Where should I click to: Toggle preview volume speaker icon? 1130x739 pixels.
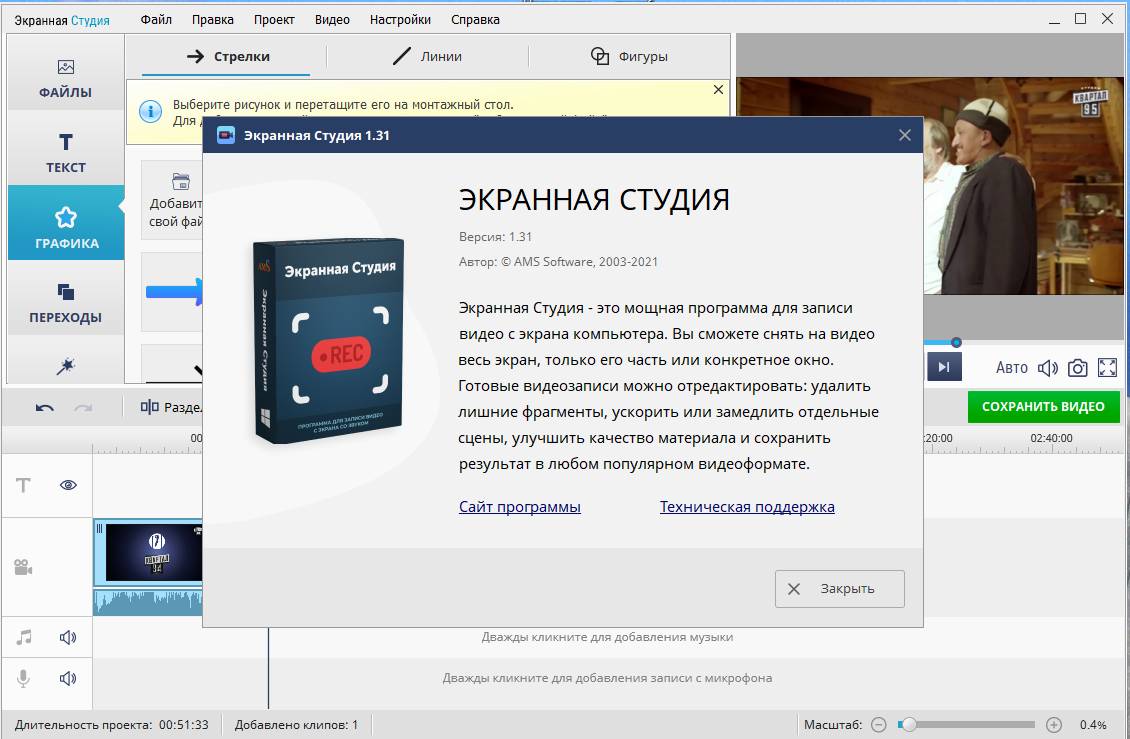click(x=1047, y=368)
